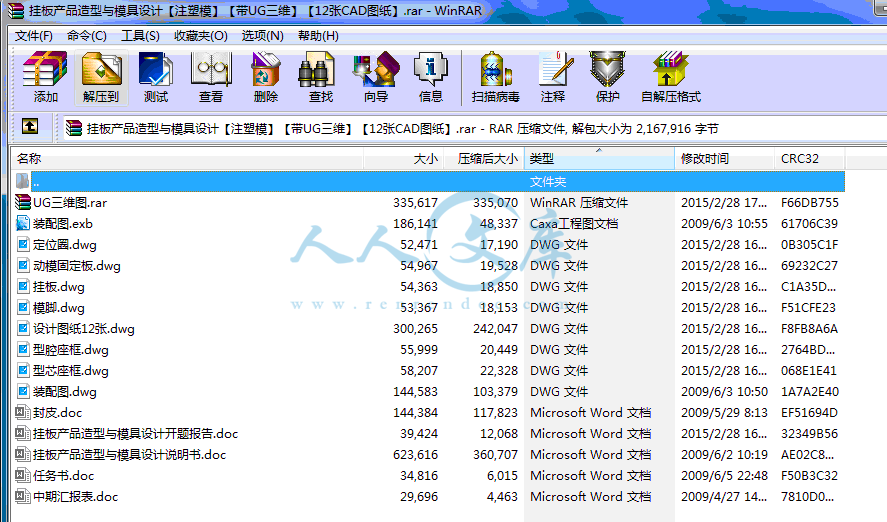This screenshot has height=522, width=887.
Task: Click the WinRAR title bar app icon
Action: pos(16,11)
